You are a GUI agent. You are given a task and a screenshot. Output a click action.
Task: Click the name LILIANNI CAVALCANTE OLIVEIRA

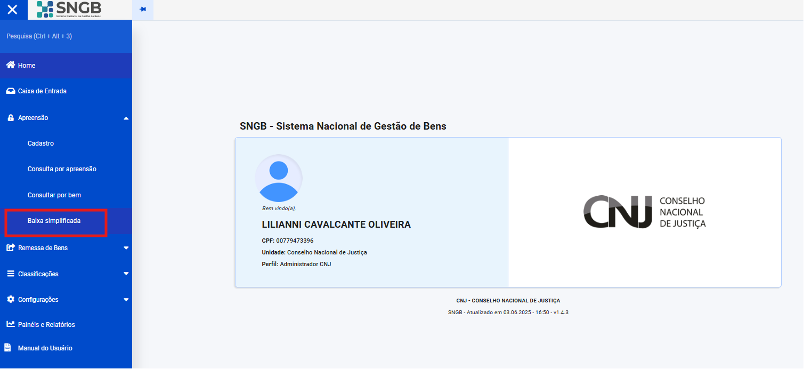pyautogui.click(x=336, y=225)
